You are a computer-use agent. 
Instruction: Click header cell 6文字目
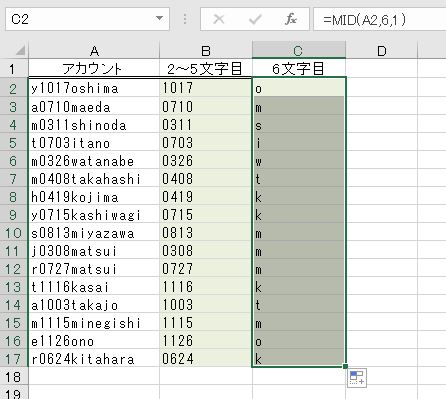299,69
